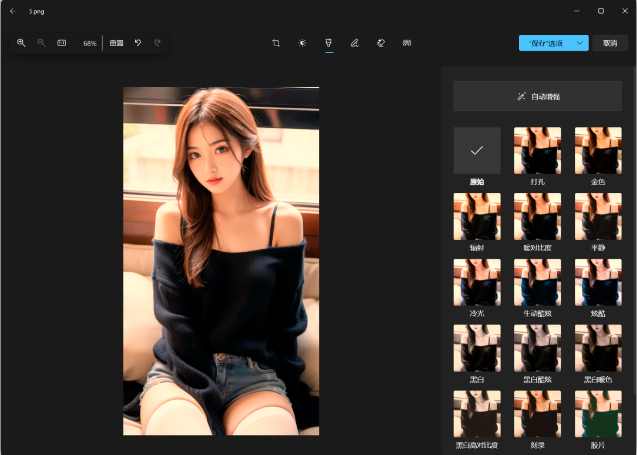Open the background removal tool
Image resolution: width=637 pixels, height=455 pixels.
pyautogui.click(x=380, y=43)
